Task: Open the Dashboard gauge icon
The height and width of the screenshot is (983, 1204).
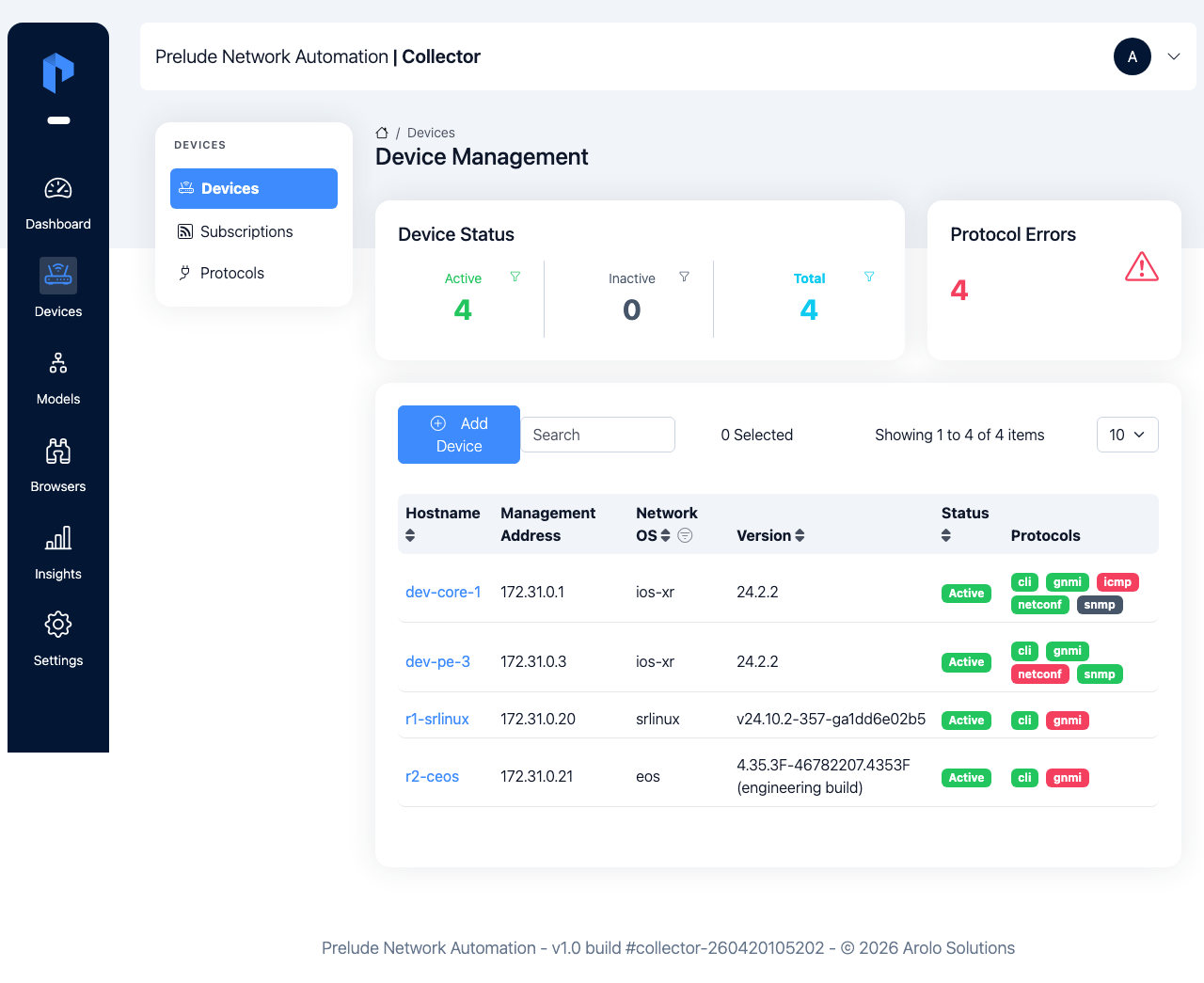Action: pyautogui.click(x=58, y=188)
